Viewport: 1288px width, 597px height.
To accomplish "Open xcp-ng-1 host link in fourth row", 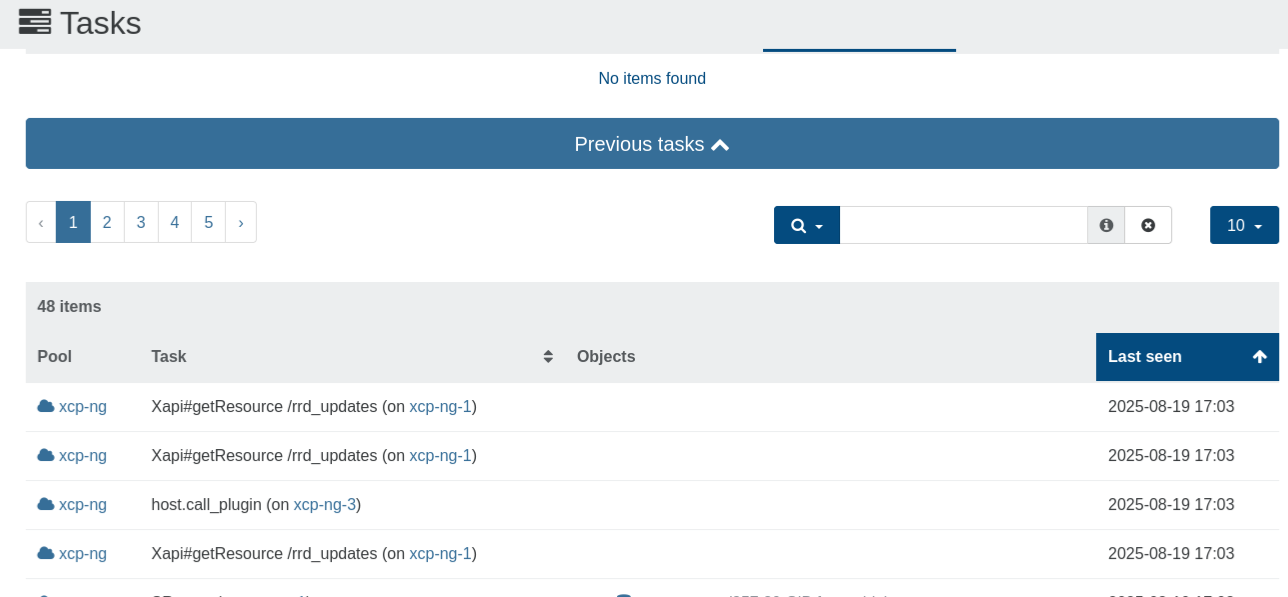I will pyautogui.click(x=440, y=554).
